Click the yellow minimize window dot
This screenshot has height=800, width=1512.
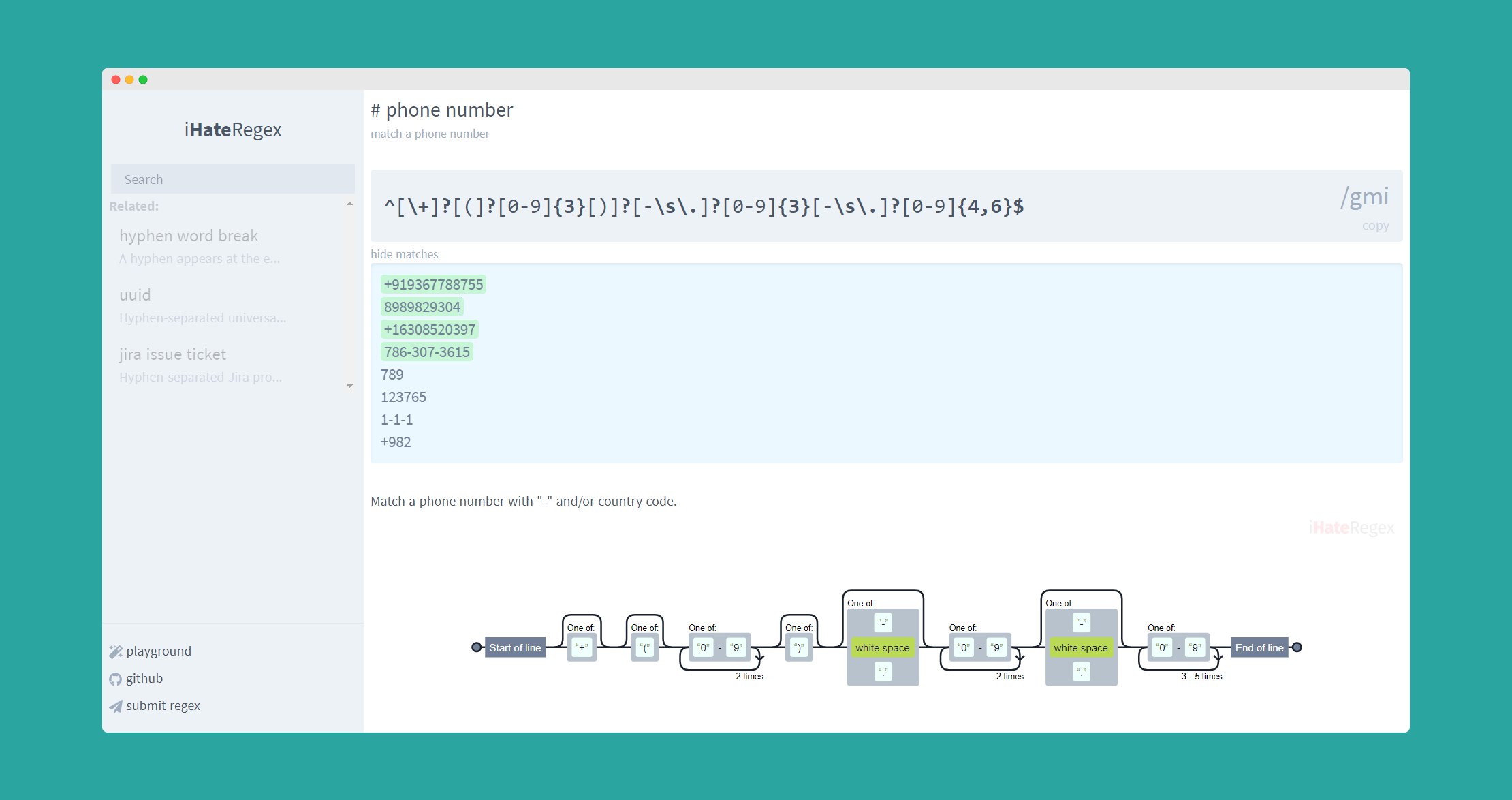click(129, 80)
